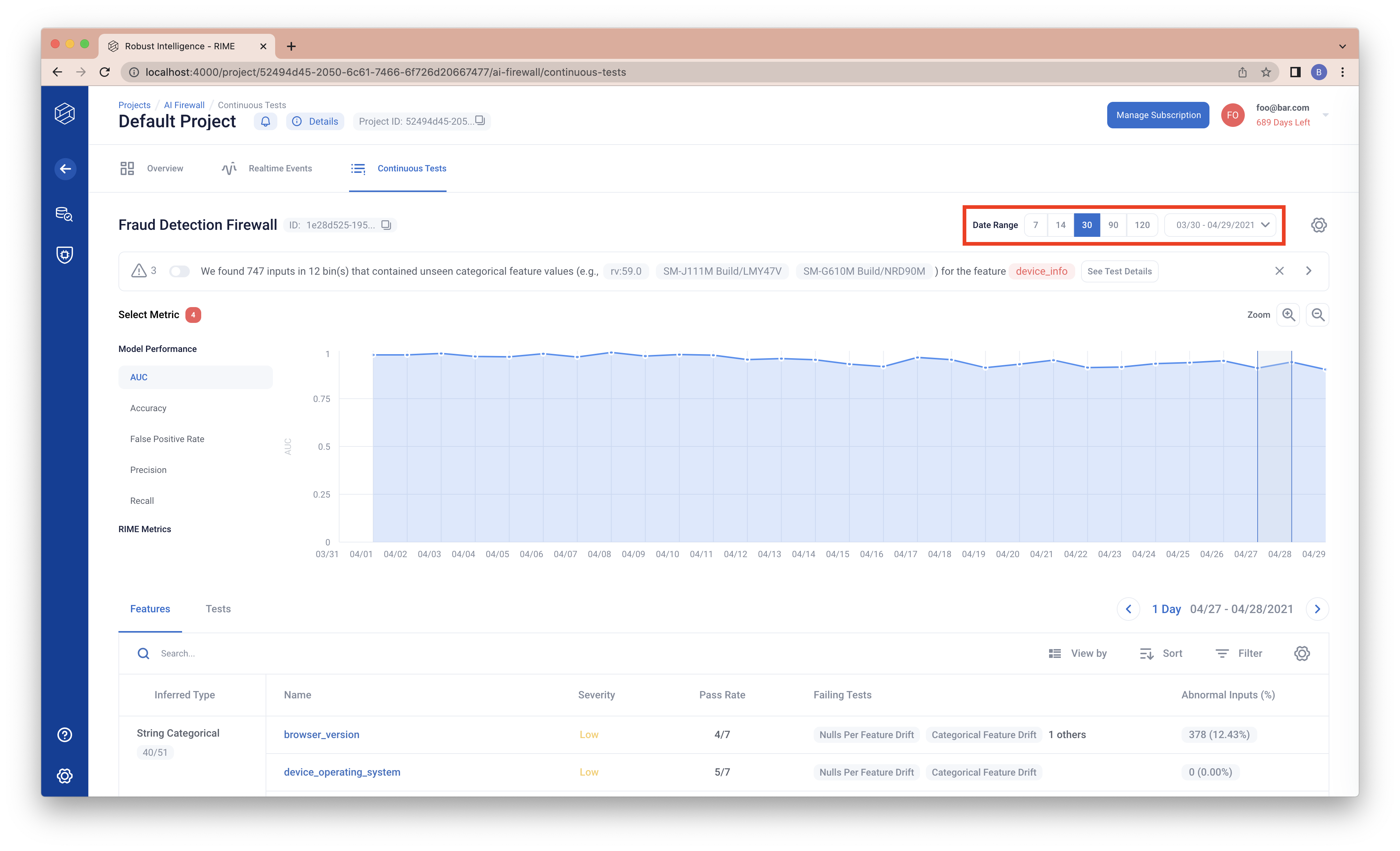Image resolution: width=1400 pixels, height=851 pixels.
Task: Select the Accuracy metric
Action: (x=148, y=408)
